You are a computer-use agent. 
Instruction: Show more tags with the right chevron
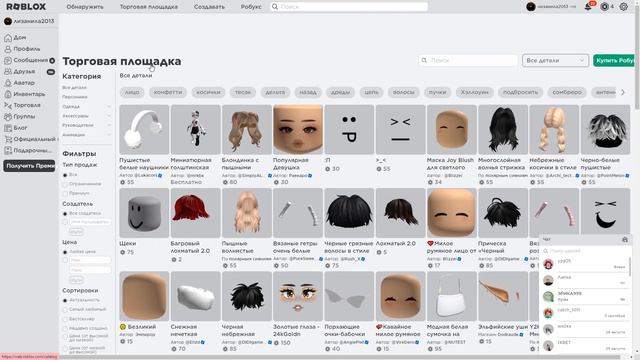click(623, 92)
